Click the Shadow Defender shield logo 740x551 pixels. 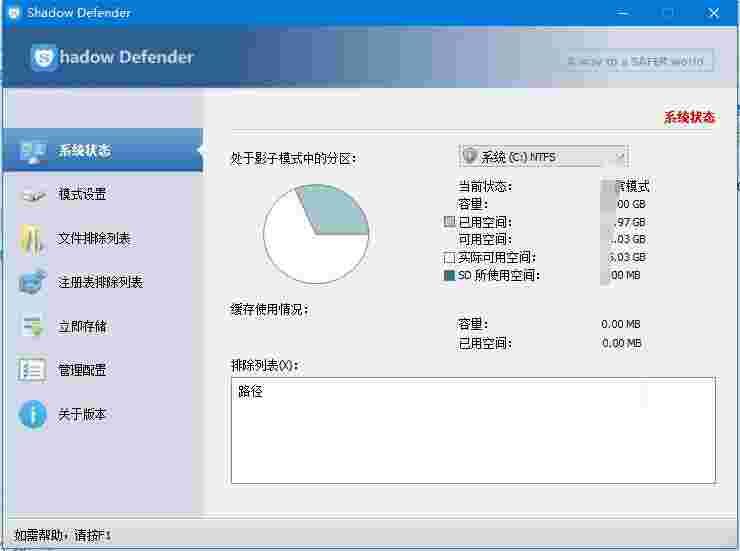pyautogui.click(x=44, y=58)
